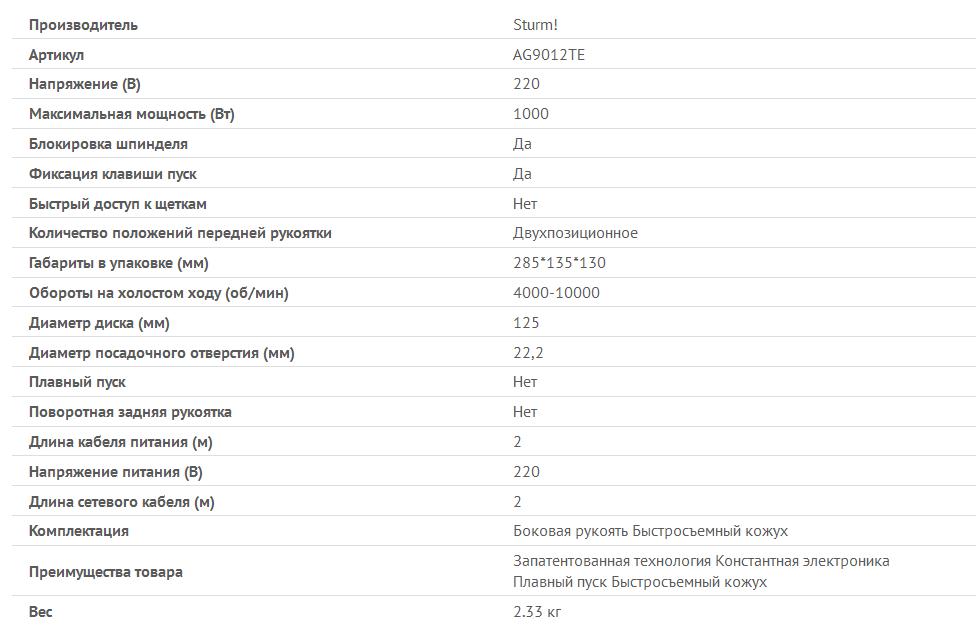
Task: Click the Поворотная задняя рукоятка label
Action: tap(129, 413)
